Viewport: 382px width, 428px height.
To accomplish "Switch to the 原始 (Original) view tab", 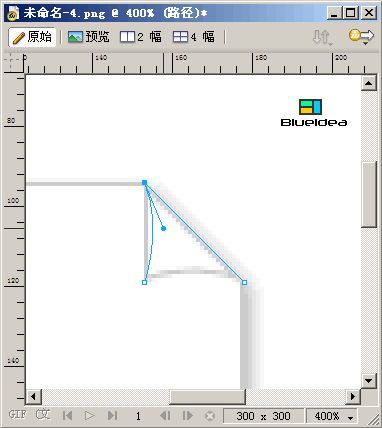I will [32, 37].
